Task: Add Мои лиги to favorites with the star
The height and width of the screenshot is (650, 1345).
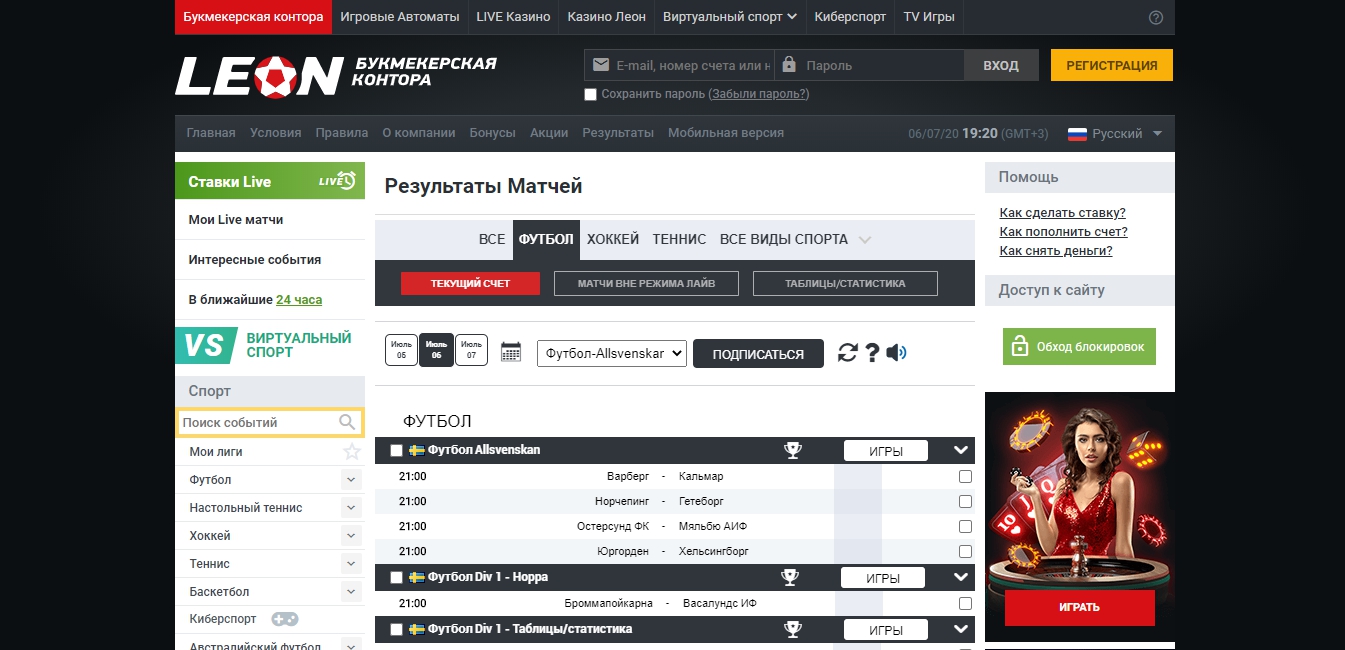Action: pyautogui.click(x=352, y=452)
